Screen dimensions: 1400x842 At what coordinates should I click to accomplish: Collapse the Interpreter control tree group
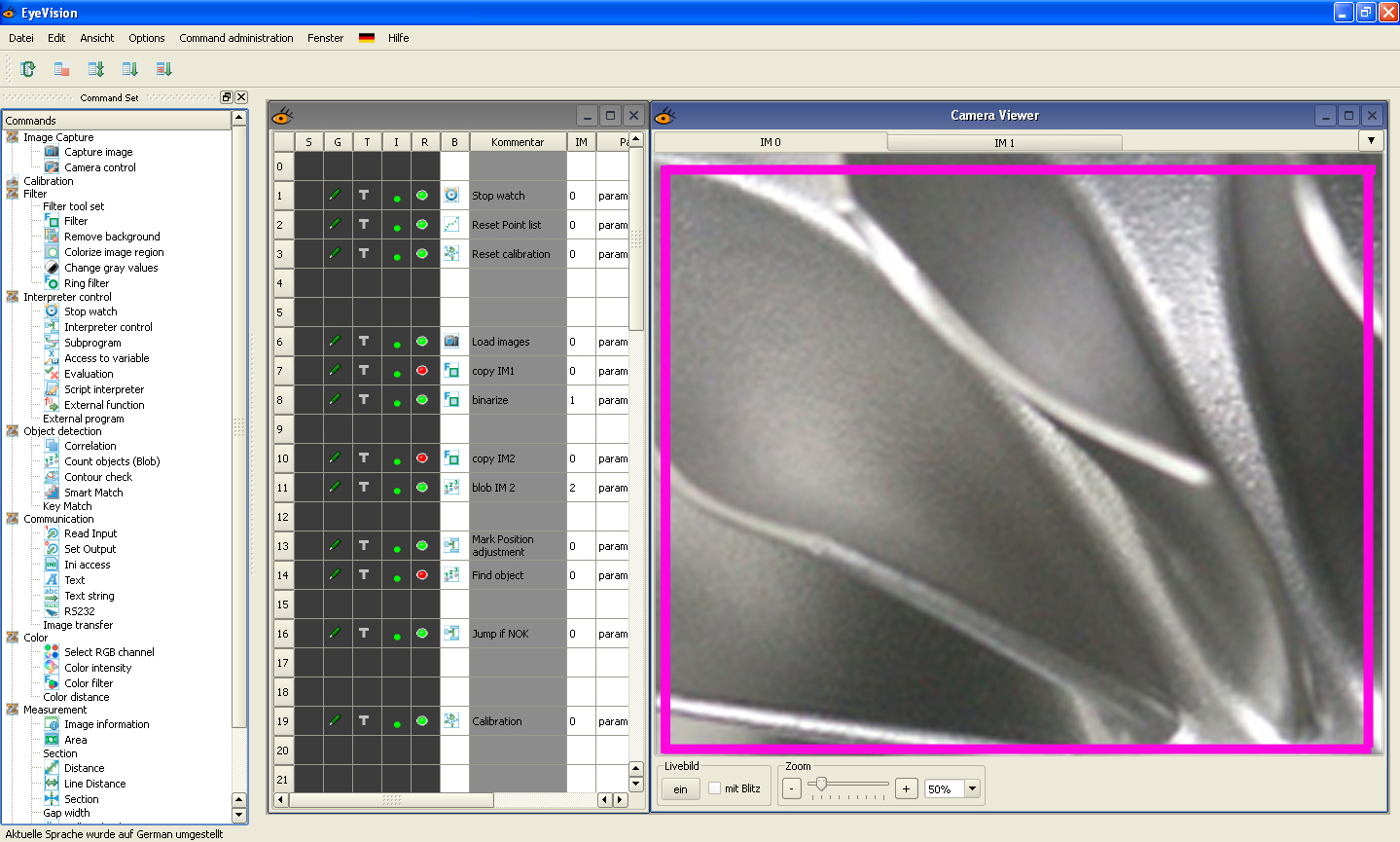13,297
